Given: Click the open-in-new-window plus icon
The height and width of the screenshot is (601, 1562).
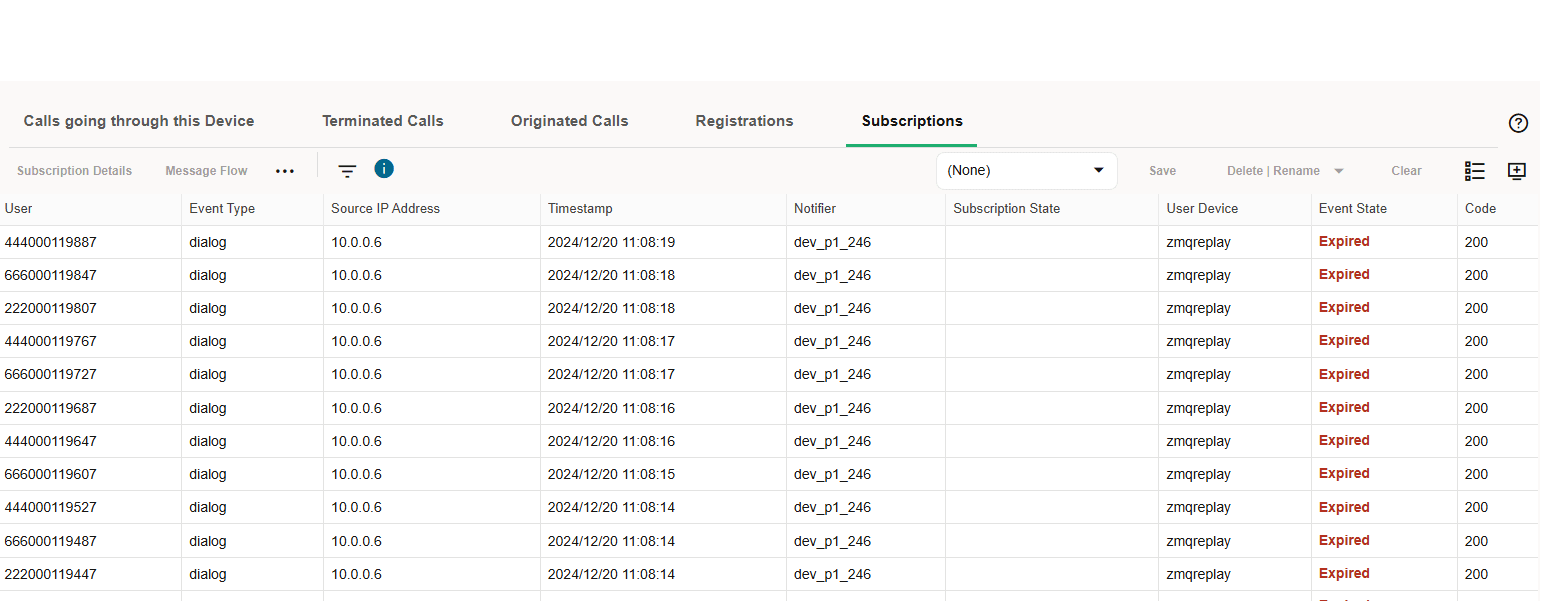Looking at the screenshot, I should coord(1517,171).
